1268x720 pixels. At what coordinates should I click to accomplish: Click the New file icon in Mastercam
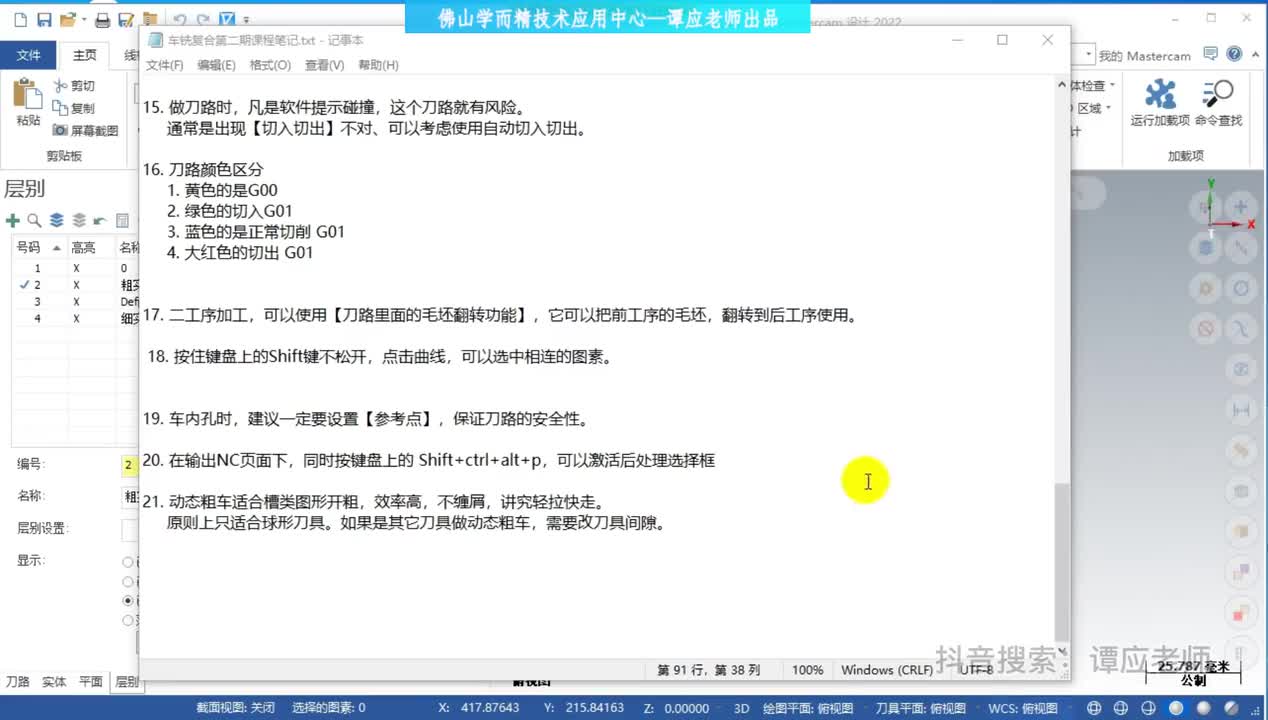click(19, 19)
